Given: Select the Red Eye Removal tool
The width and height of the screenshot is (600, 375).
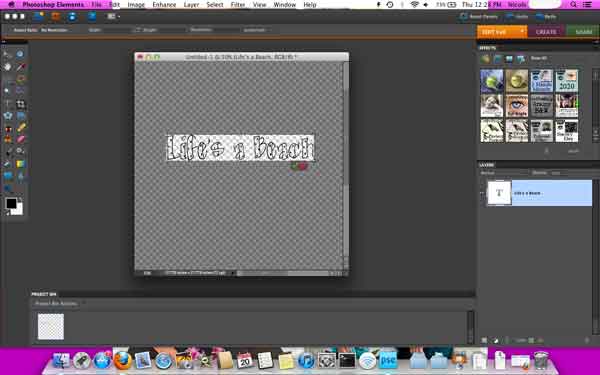Looking at the screenshot, I should [x=8, y=128].
